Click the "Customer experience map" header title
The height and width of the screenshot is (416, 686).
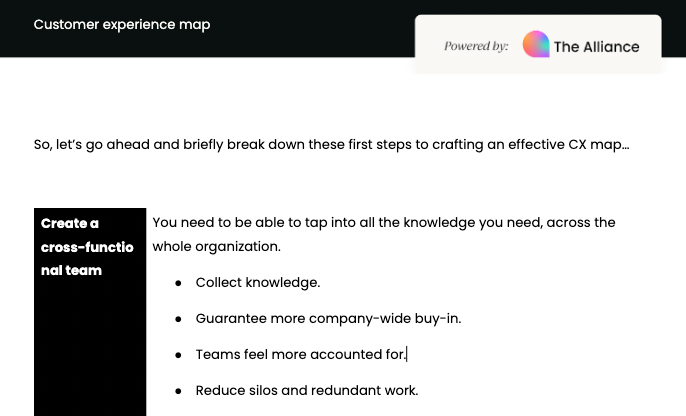point(122,24)
